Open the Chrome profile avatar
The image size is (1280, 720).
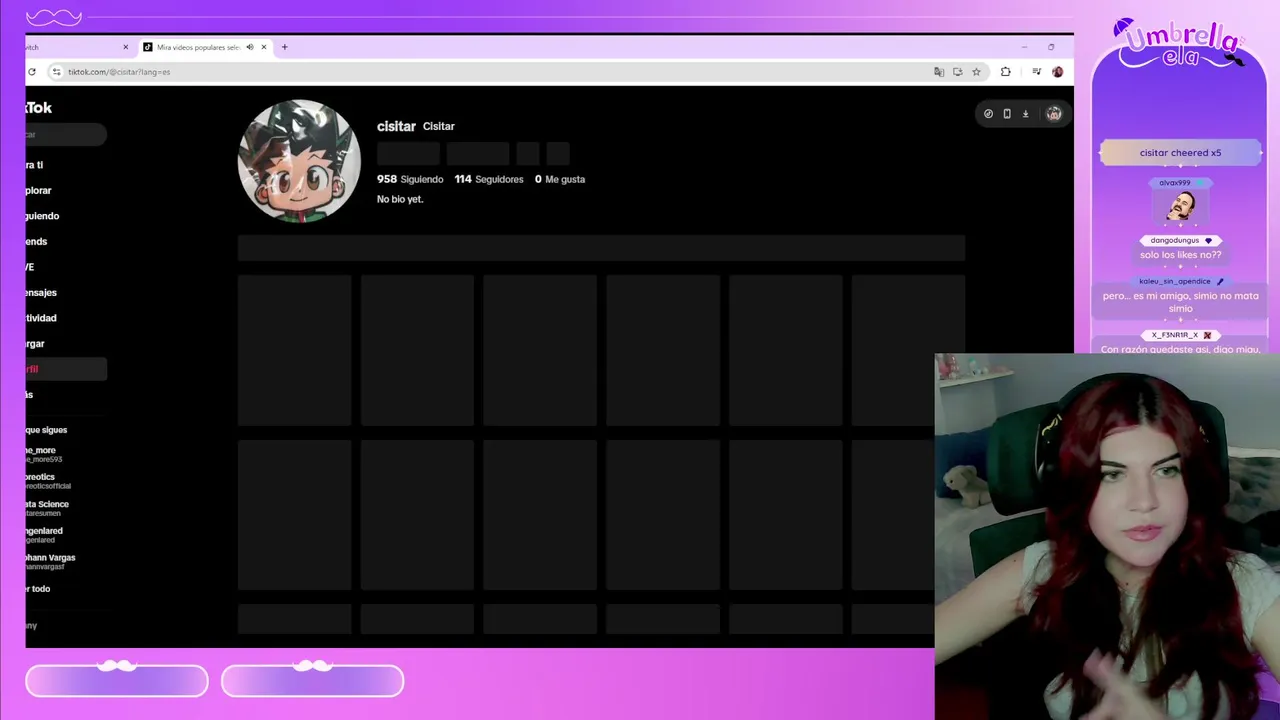[x=1057, y=72]
